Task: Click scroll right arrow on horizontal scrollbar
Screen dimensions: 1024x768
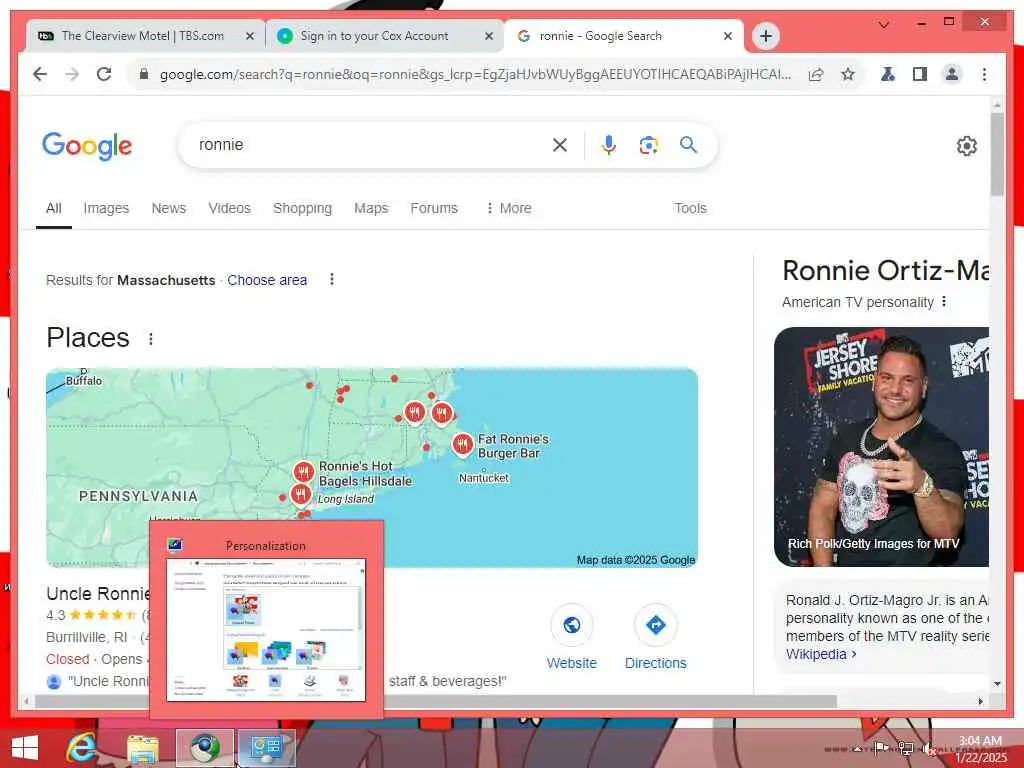Action: click(x=980, y=701)
